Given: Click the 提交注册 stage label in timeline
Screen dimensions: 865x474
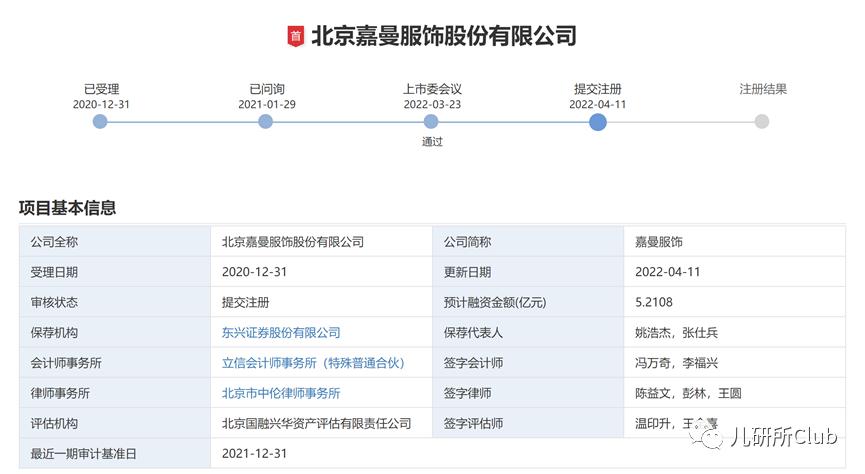Looking at the screenshot, I should (597, 89).
